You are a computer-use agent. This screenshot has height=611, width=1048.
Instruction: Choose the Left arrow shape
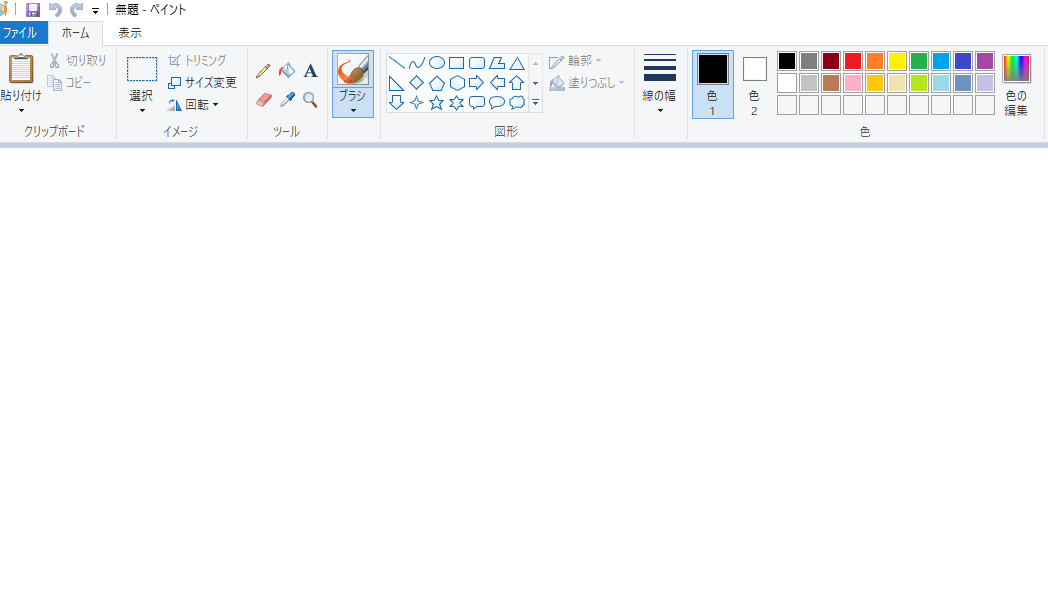point(497,83)
